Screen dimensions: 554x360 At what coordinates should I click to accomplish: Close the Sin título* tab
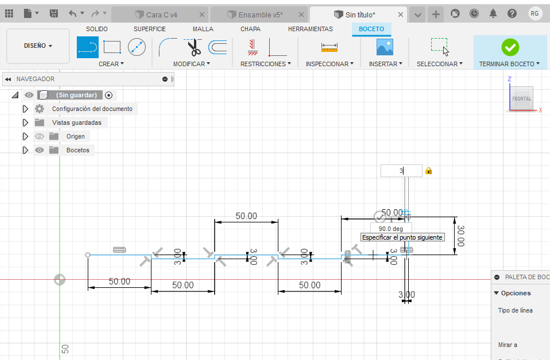(400, 14)
